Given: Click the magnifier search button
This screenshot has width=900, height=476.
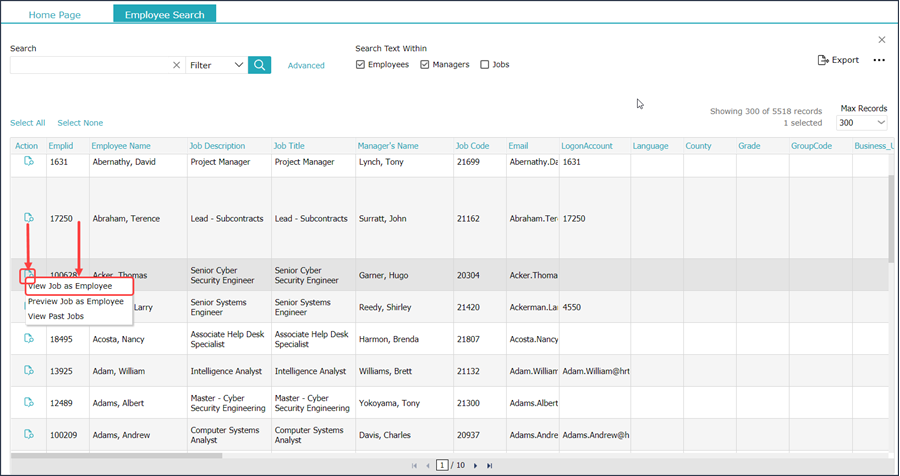Looking at the screenshot, I should [x=259, y=65].
